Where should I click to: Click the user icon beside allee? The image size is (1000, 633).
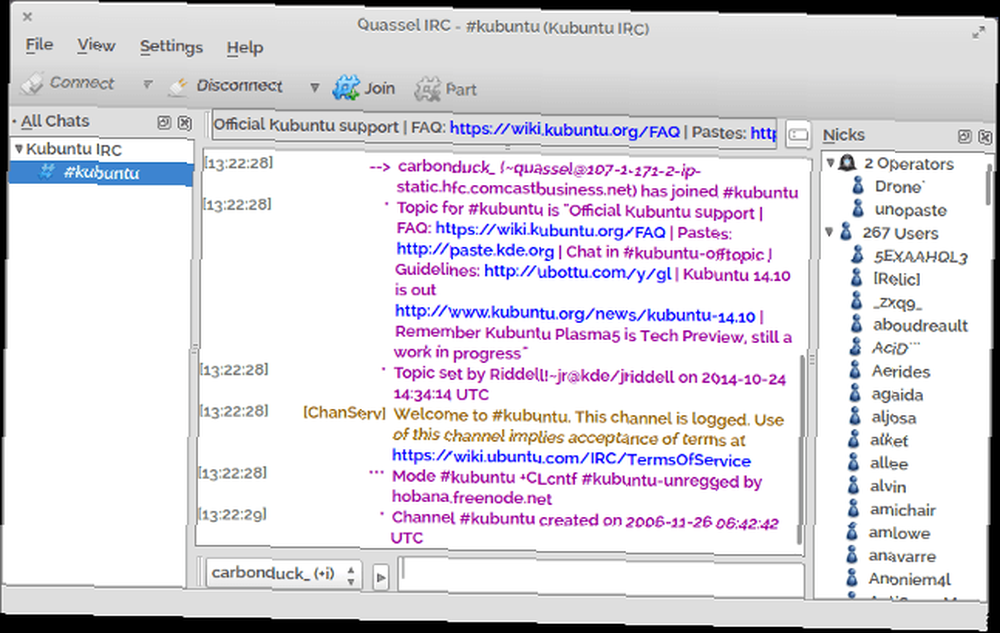854,462
